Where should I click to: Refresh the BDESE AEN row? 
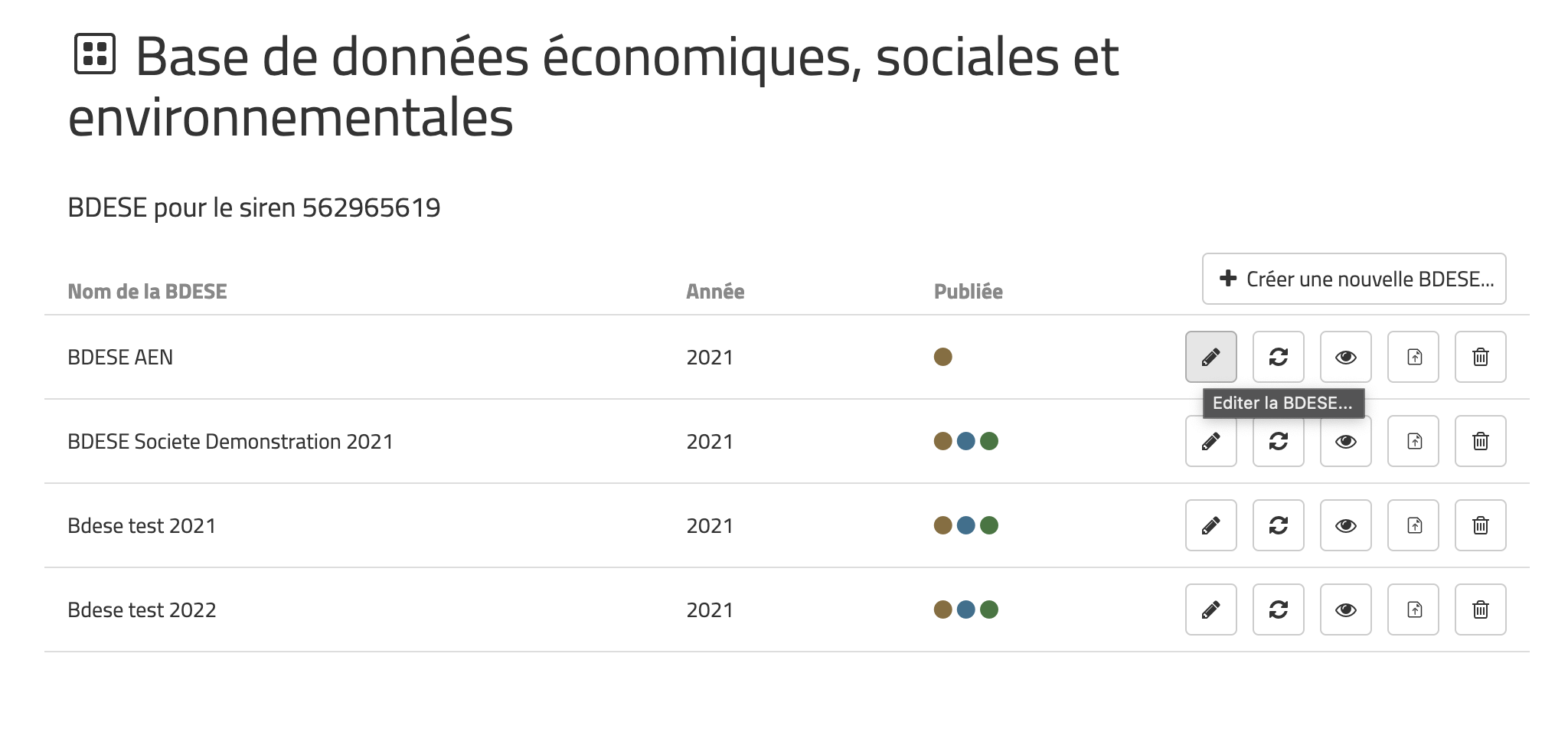pyautogui.click(x=1278, y=357)
